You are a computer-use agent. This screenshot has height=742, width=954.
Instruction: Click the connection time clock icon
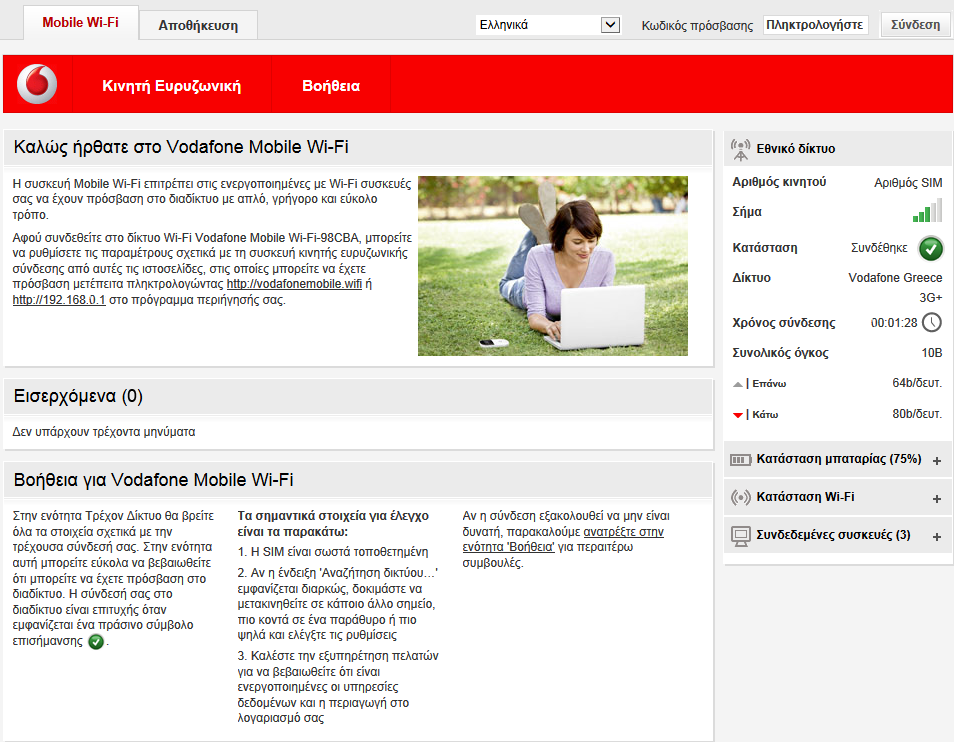pos(931,322)
